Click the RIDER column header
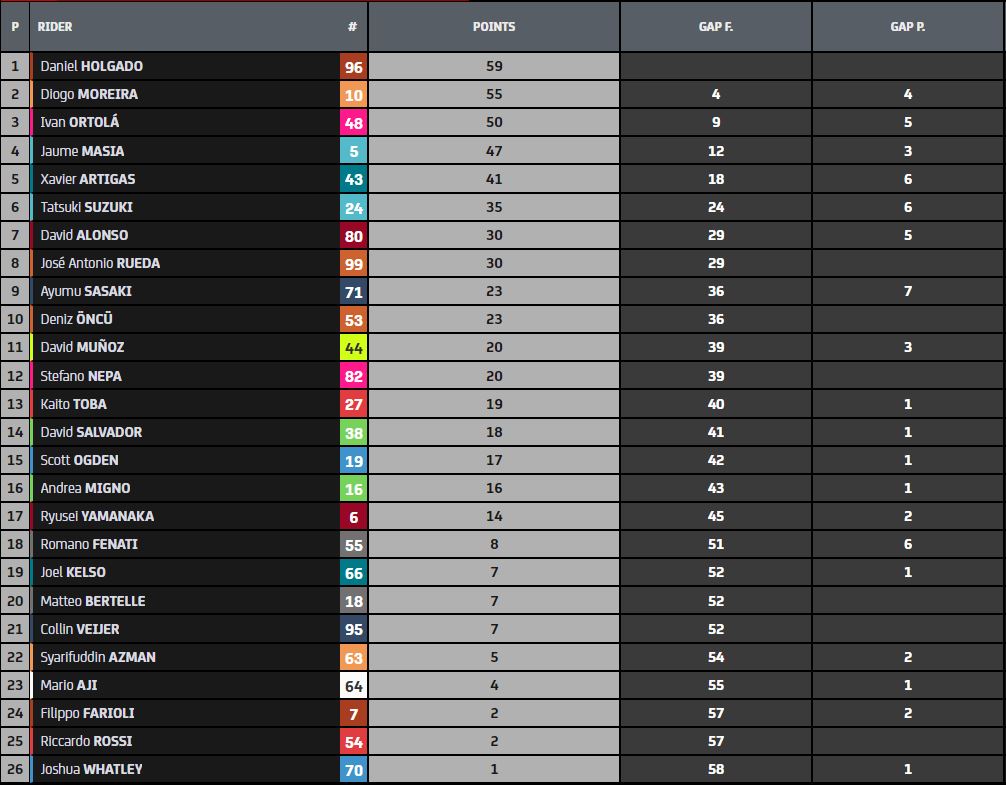The height and width of the screenshot is (785, 1006). pos(55,27)
